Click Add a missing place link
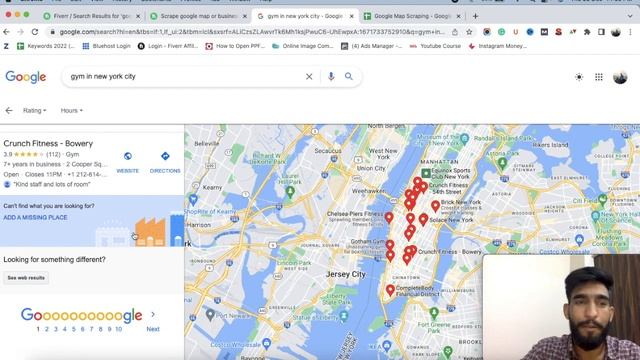640x360 pixels. (36, 218)
